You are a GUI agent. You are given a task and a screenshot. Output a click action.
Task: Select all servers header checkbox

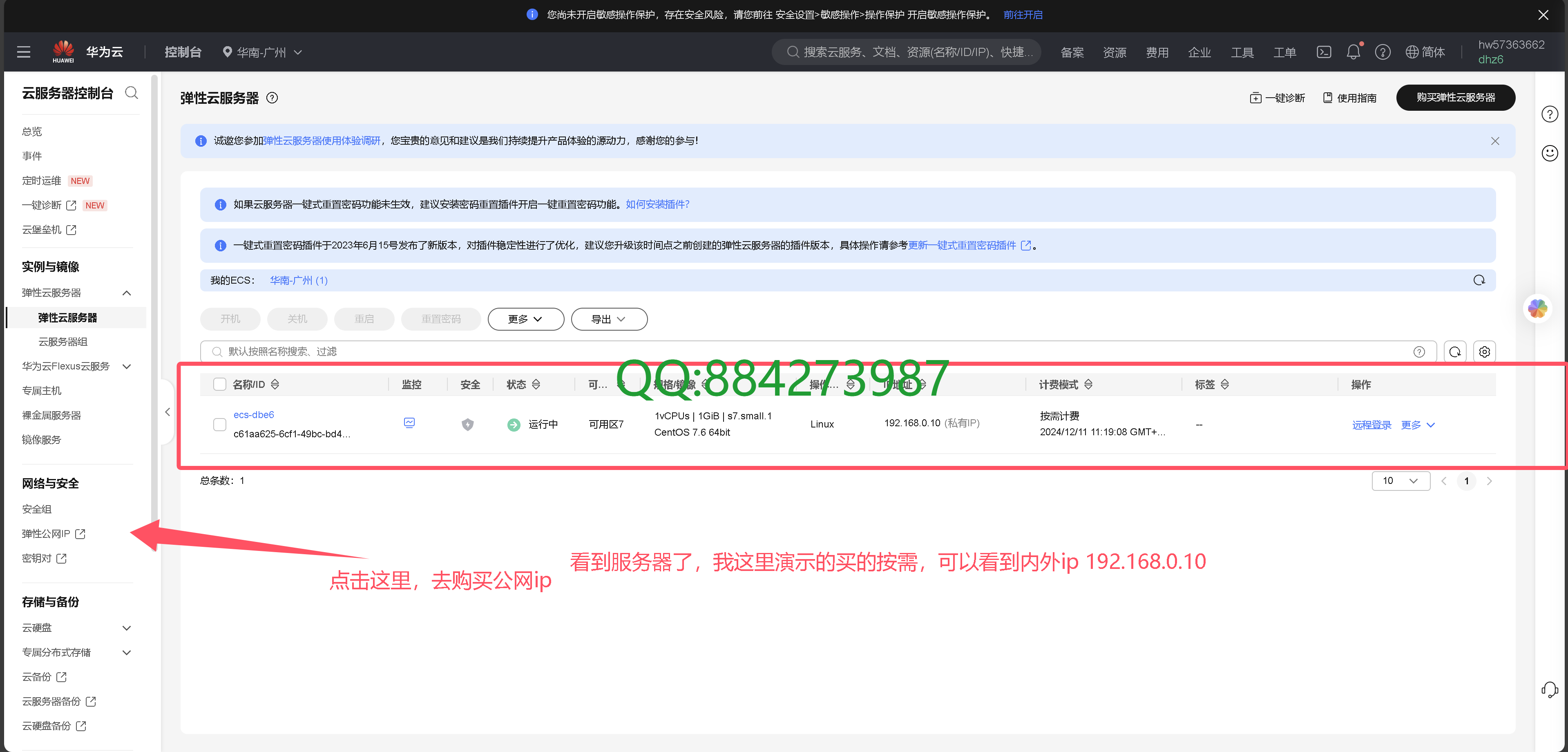220,384
